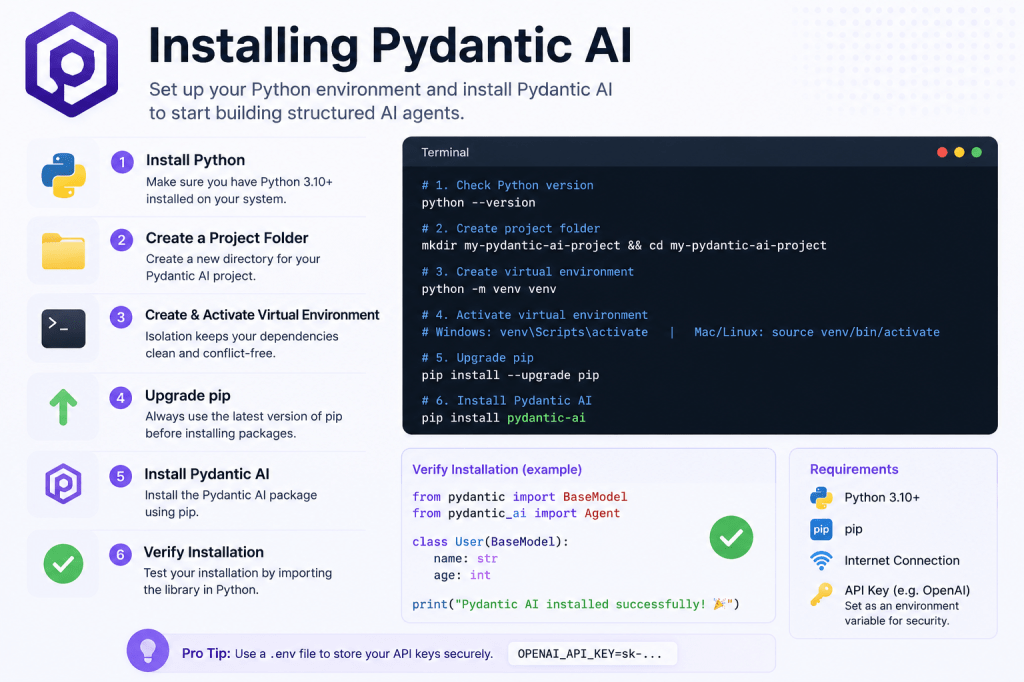Click the 'Windows: venv\Scripts\activate' terminal comment
Image resolution: width=1024 pixels, height=682 pixels.
[x=535, y=332]
